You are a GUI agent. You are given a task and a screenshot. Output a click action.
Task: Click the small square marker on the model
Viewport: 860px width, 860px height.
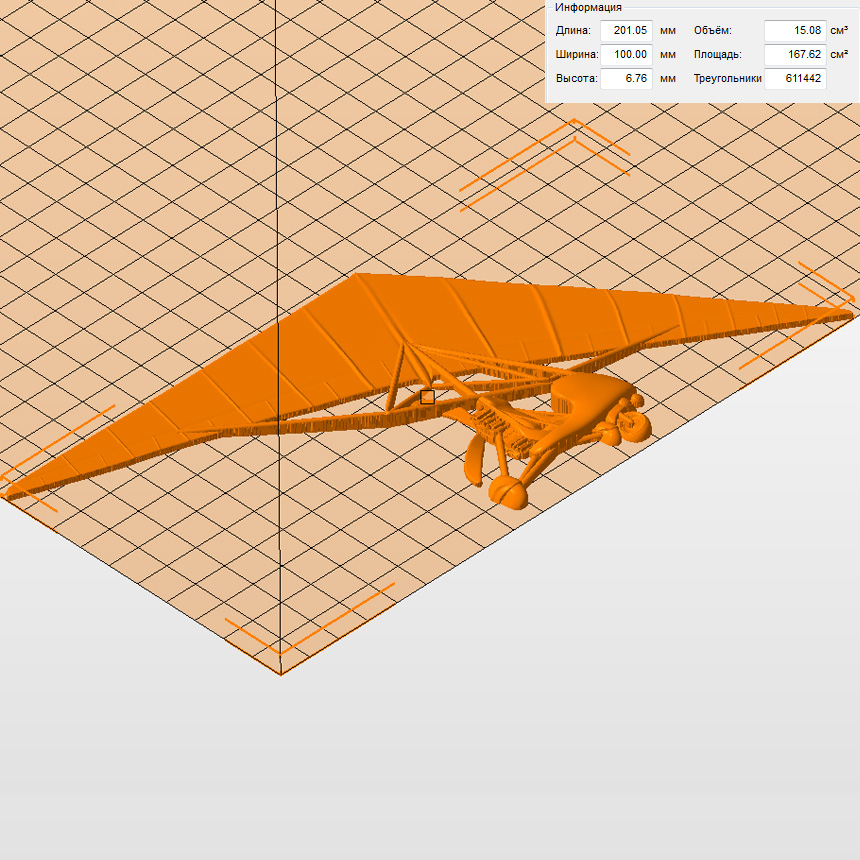pyautogui.click(x=428, y=397)
